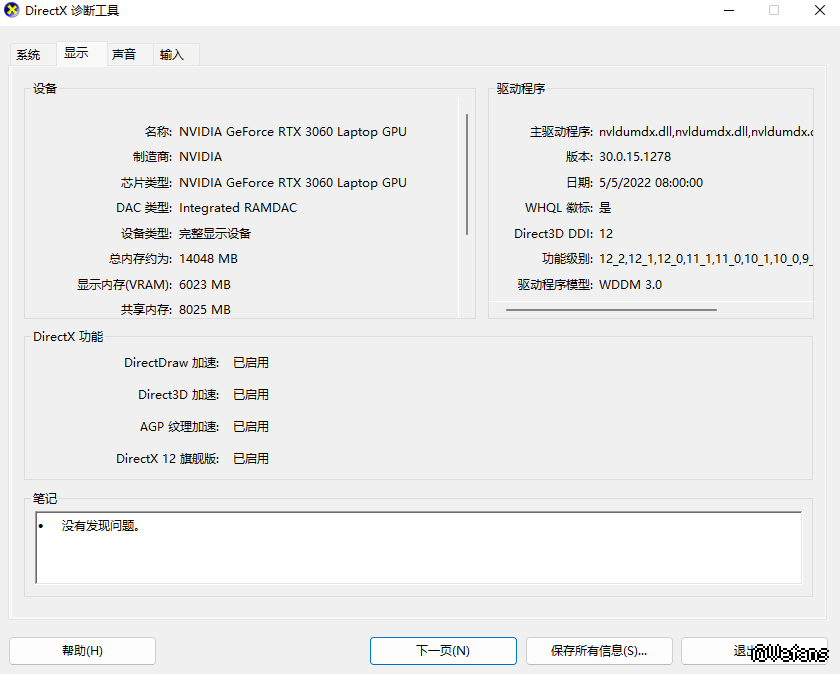The width and height of the screenshot is (840, 674).
Task: Click the device panel vertical scrollbar
Action: 467,174
